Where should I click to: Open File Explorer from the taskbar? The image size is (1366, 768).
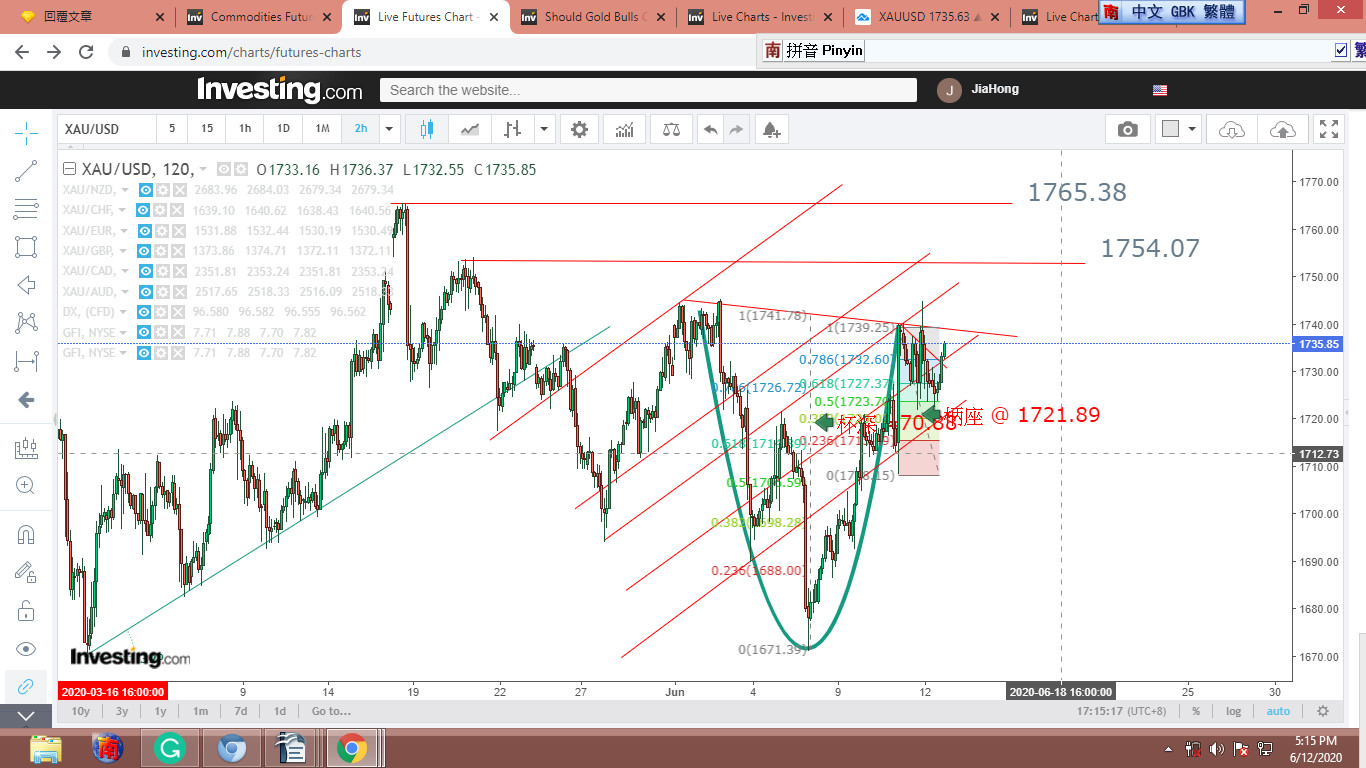pyautogui.click(x=46, y=748)
